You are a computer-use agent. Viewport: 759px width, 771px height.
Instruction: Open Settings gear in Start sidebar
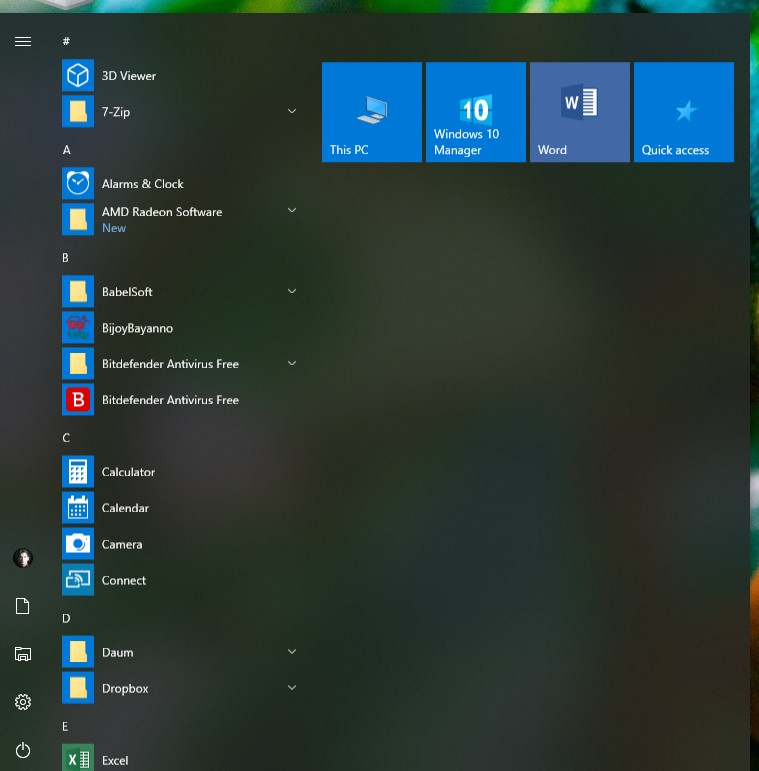coord(23,702)
